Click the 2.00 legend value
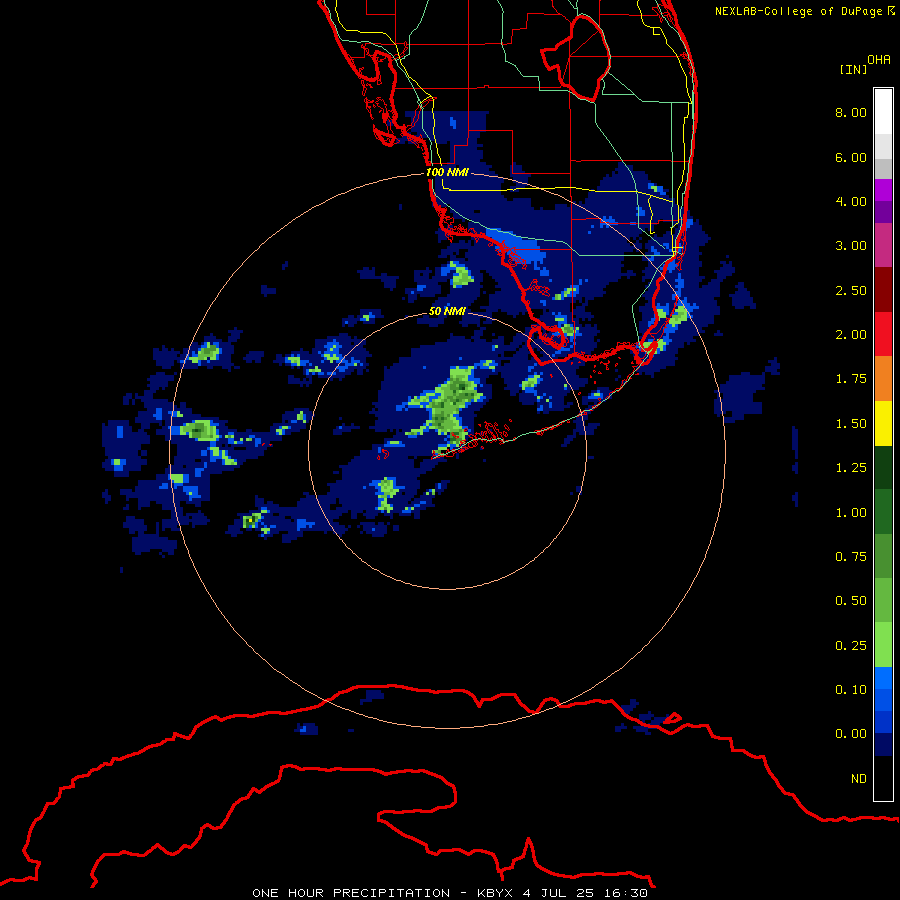 coord(851,335)
